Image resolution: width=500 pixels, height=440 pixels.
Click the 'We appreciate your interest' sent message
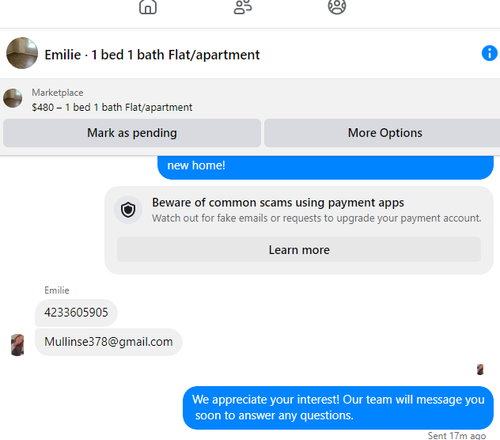[338, 408]
